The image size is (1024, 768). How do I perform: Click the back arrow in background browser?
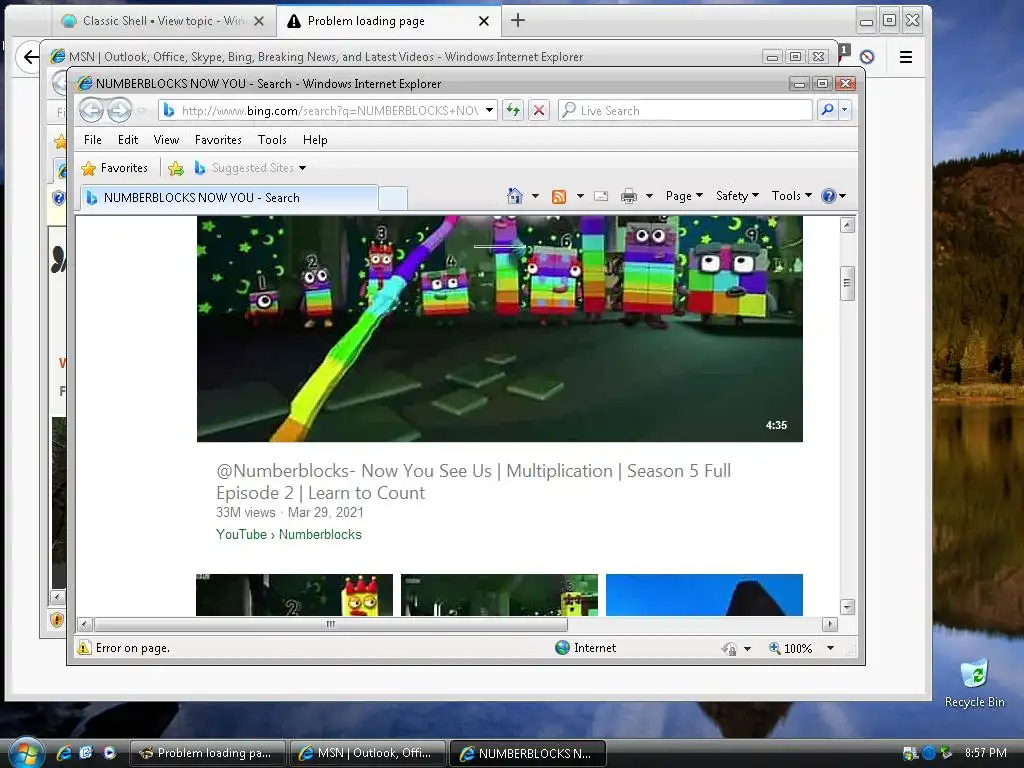click(x=31, y=57)
